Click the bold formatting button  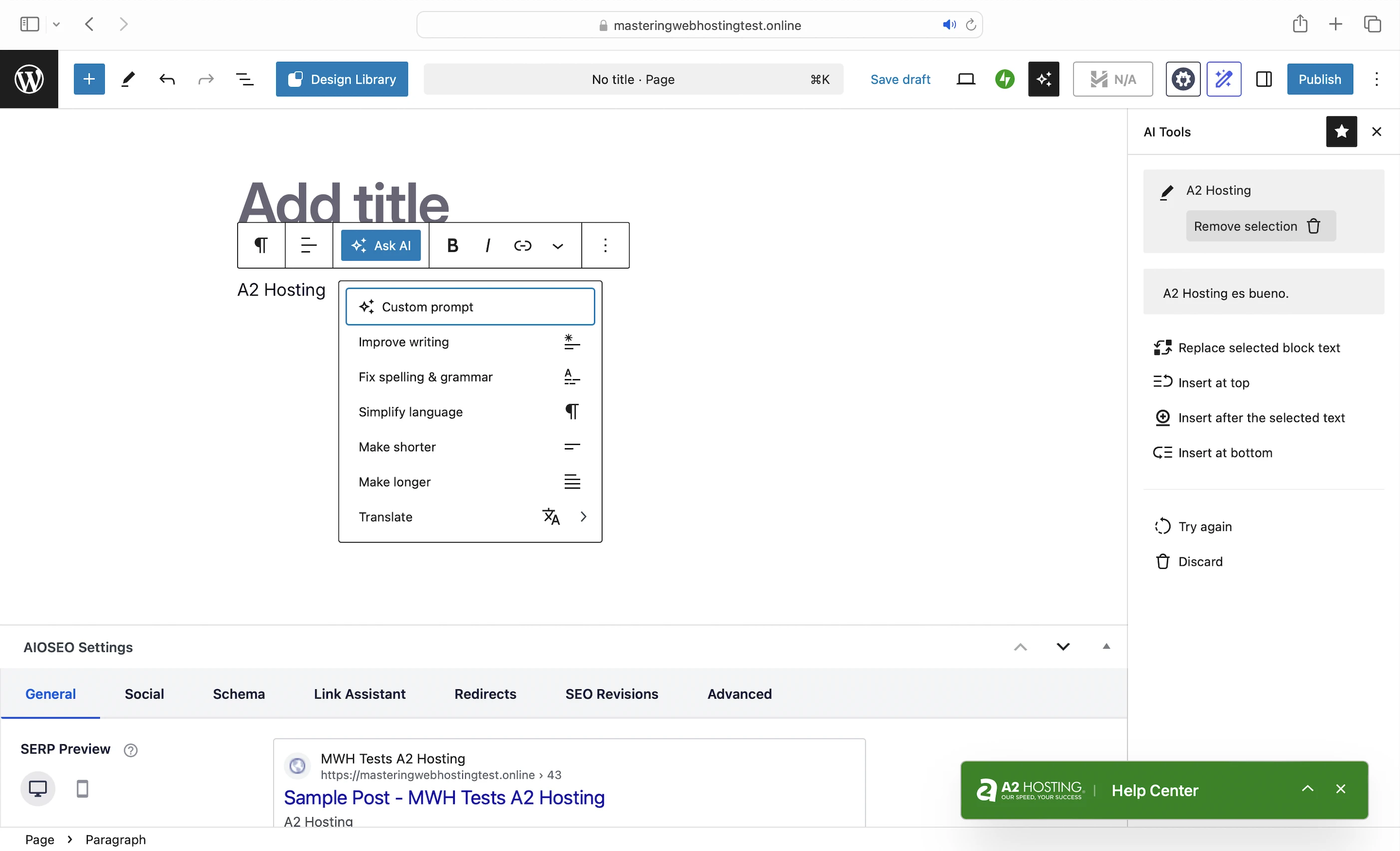coord(452,246)
